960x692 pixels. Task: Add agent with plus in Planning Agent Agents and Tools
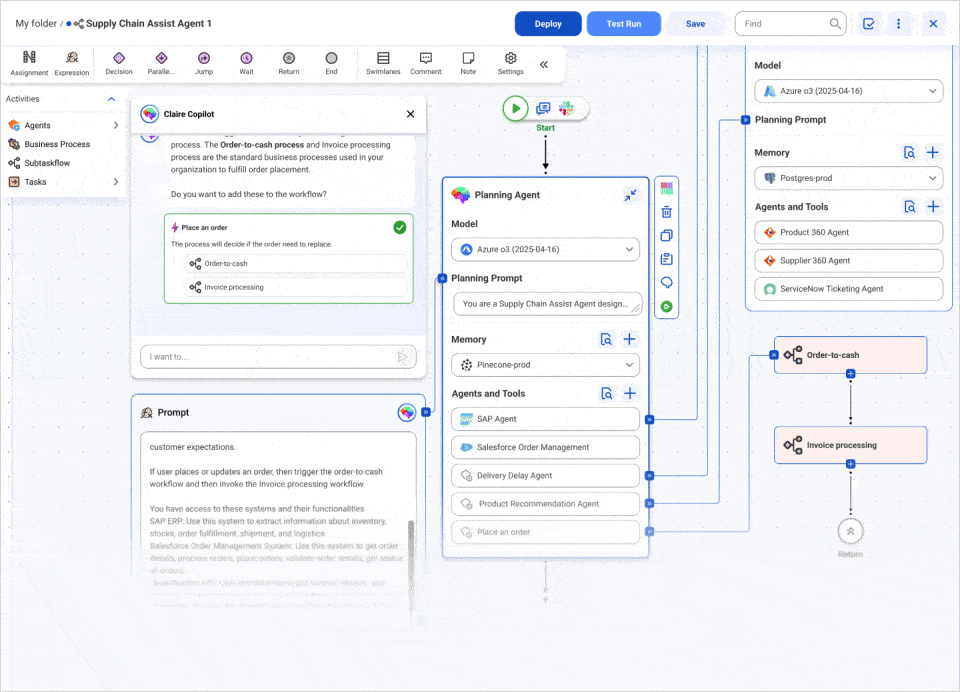629,393
